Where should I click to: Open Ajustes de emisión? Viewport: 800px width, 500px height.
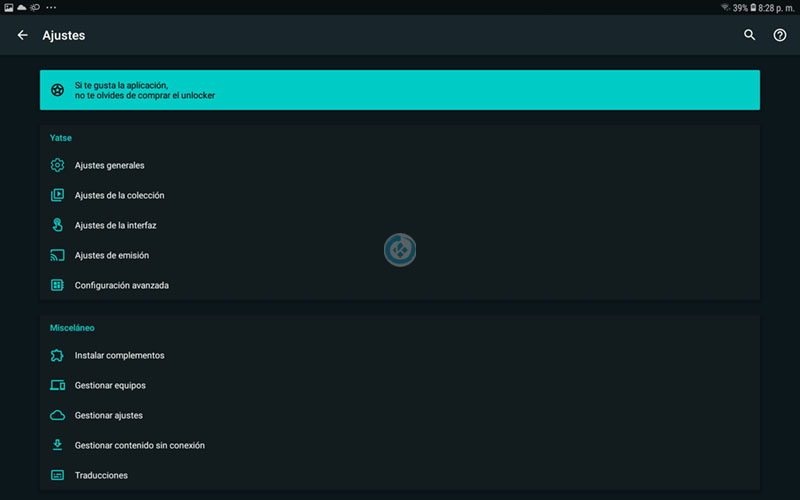click(112, 255)
